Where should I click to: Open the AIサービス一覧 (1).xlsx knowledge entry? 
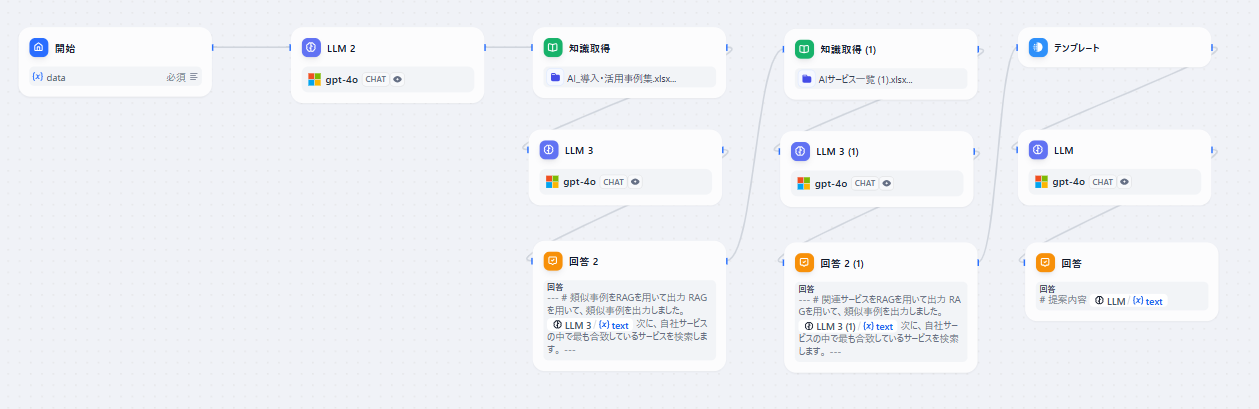point(864,79)
